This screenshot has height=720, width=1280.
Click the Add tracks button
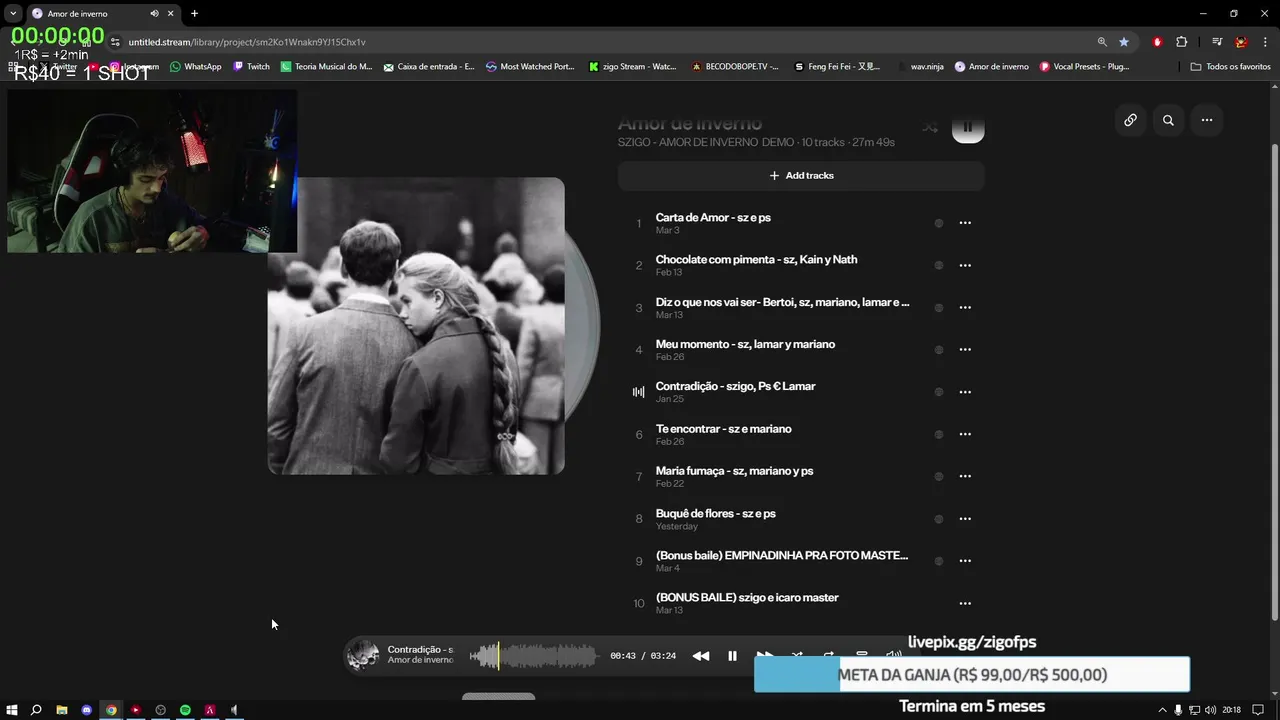(801, 175)
